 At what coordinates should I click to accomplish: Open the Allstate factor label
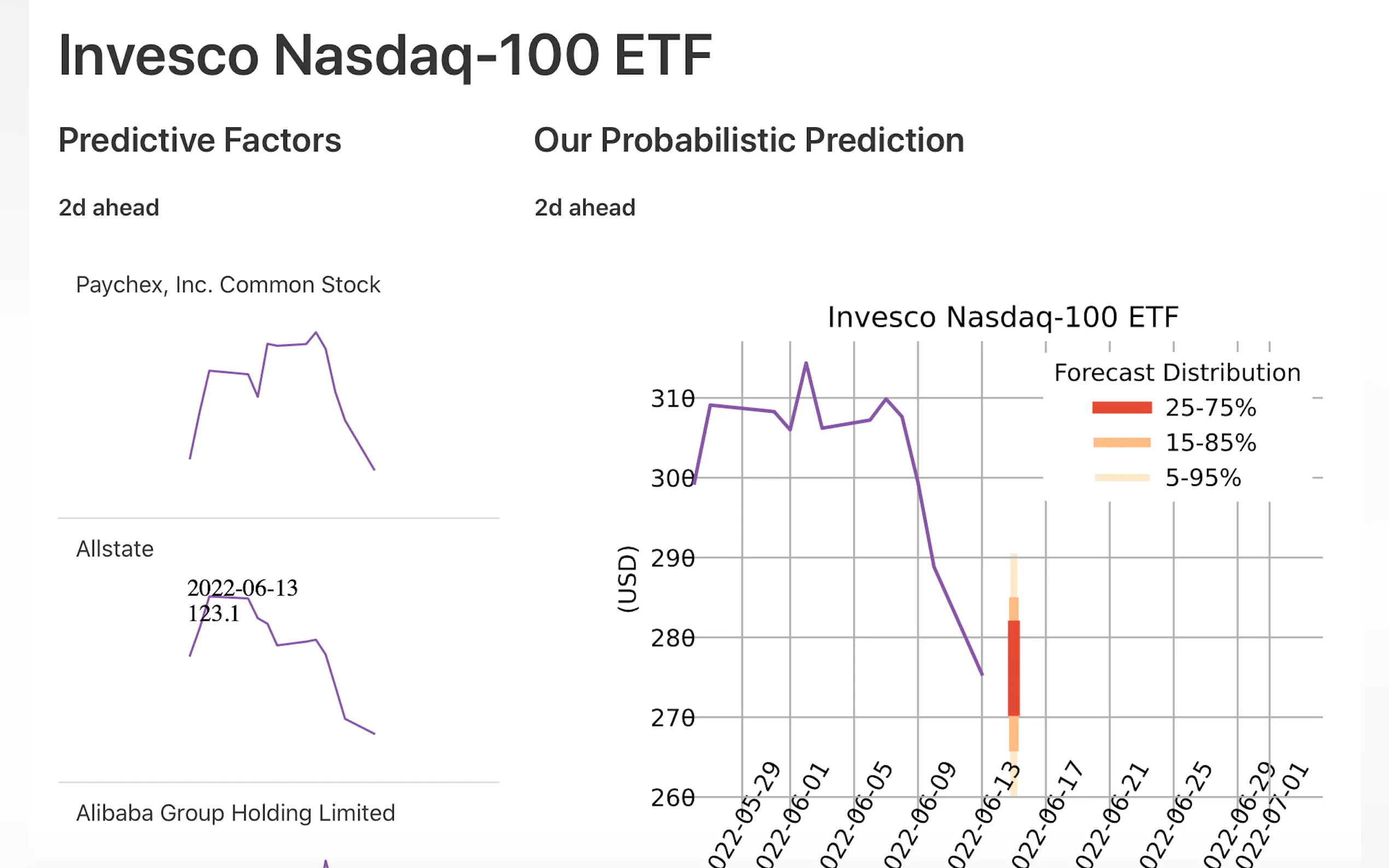click(115, 549)
